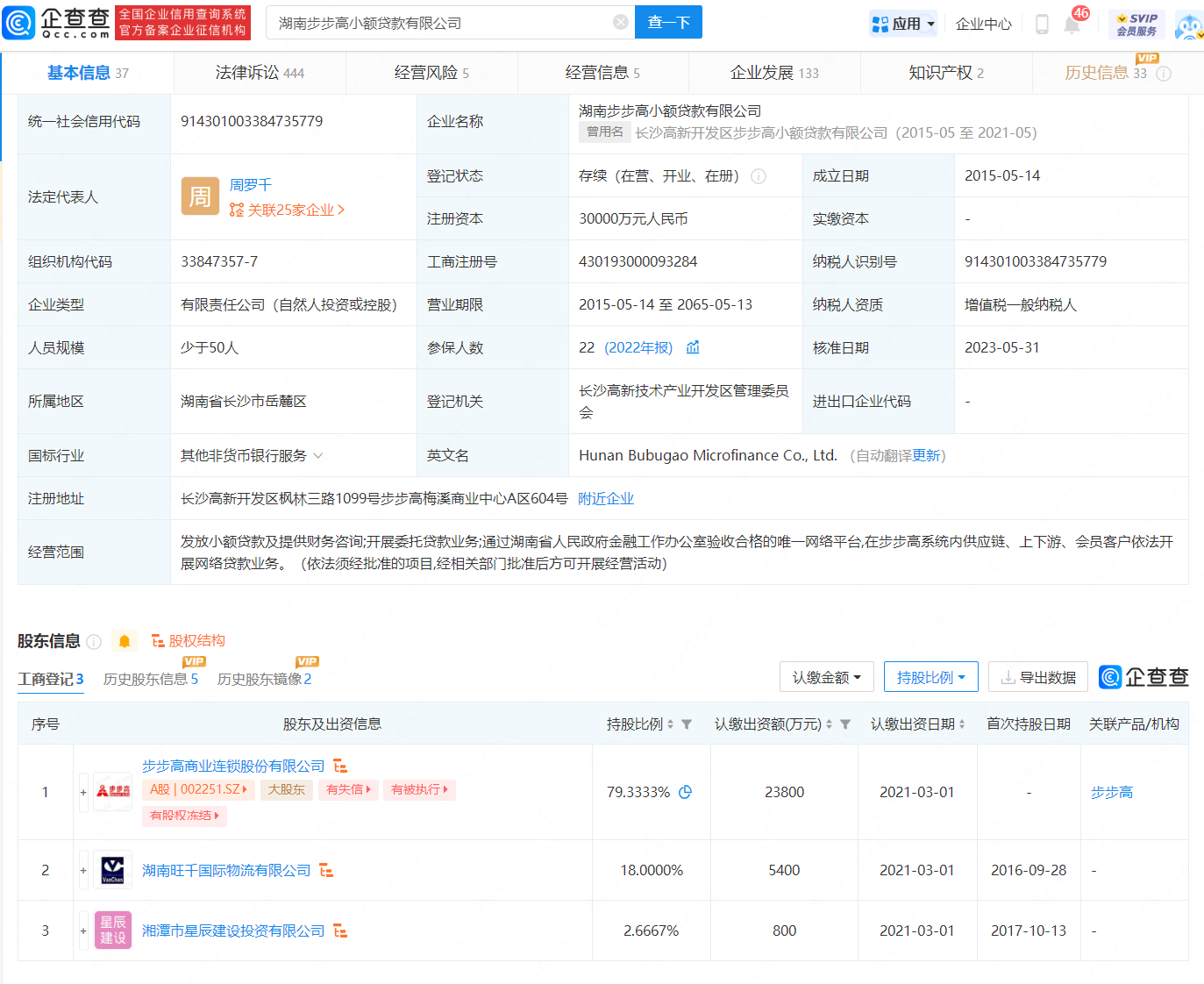Click 附近企业 nearby companies link
The width and height of the screenshot is (1204, 984).
(x=606, y=499)
